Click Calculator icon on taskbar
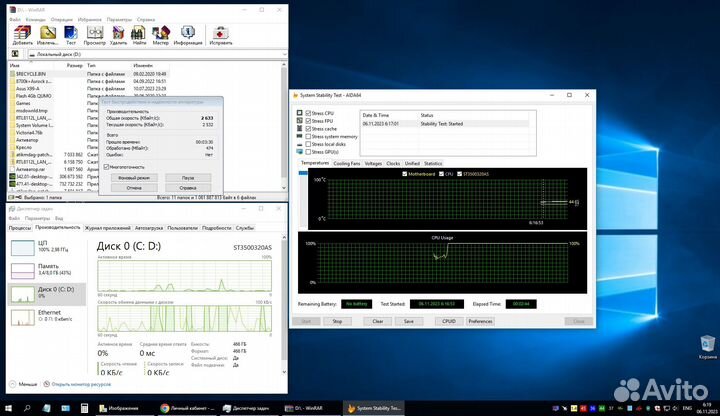The width and height of the screenshot is (720, 416). click(x=84, y=408)
